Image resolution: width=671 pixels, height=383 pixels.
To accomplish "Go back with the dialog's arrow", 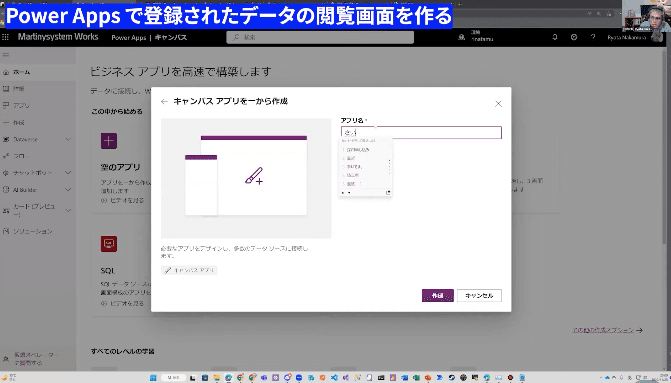I will 164,101.
